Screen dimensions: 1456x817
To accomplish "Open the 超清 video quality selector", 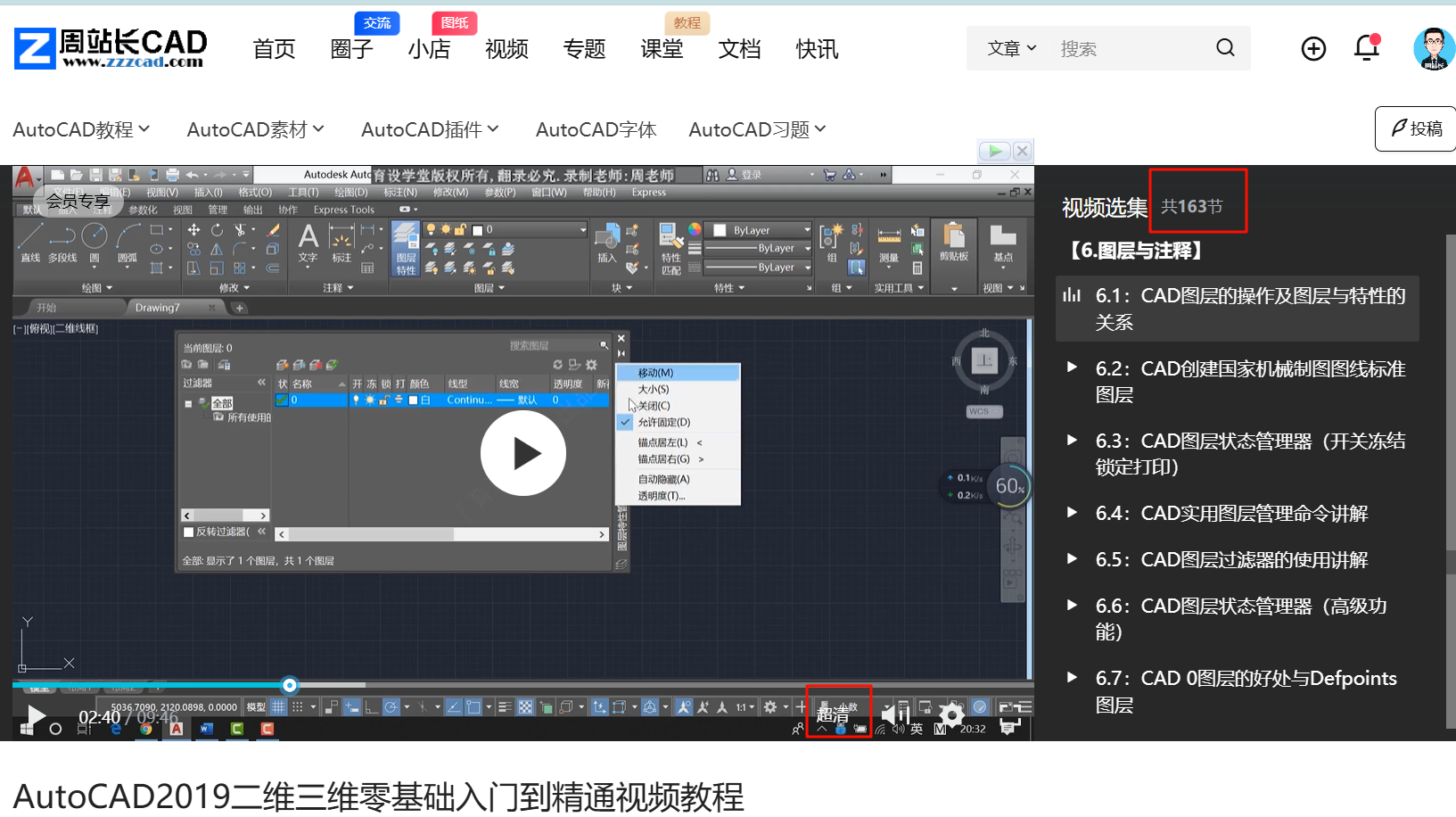I will (x=833, y=715).
